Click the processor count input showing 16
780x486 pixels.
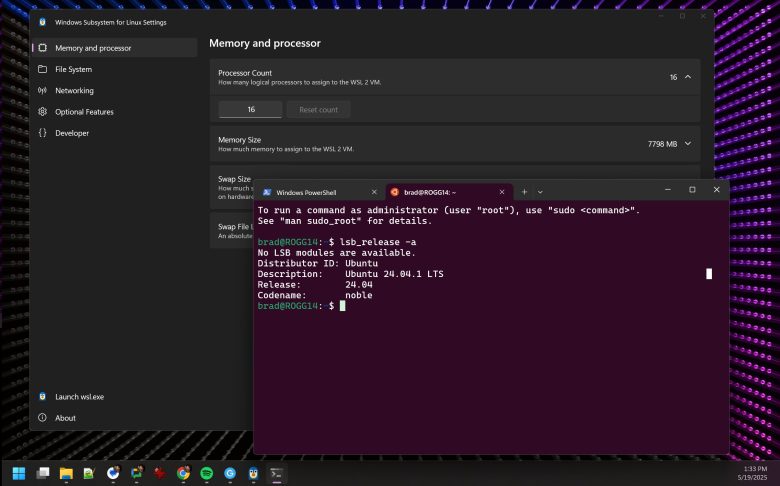[x=251, y=109]
